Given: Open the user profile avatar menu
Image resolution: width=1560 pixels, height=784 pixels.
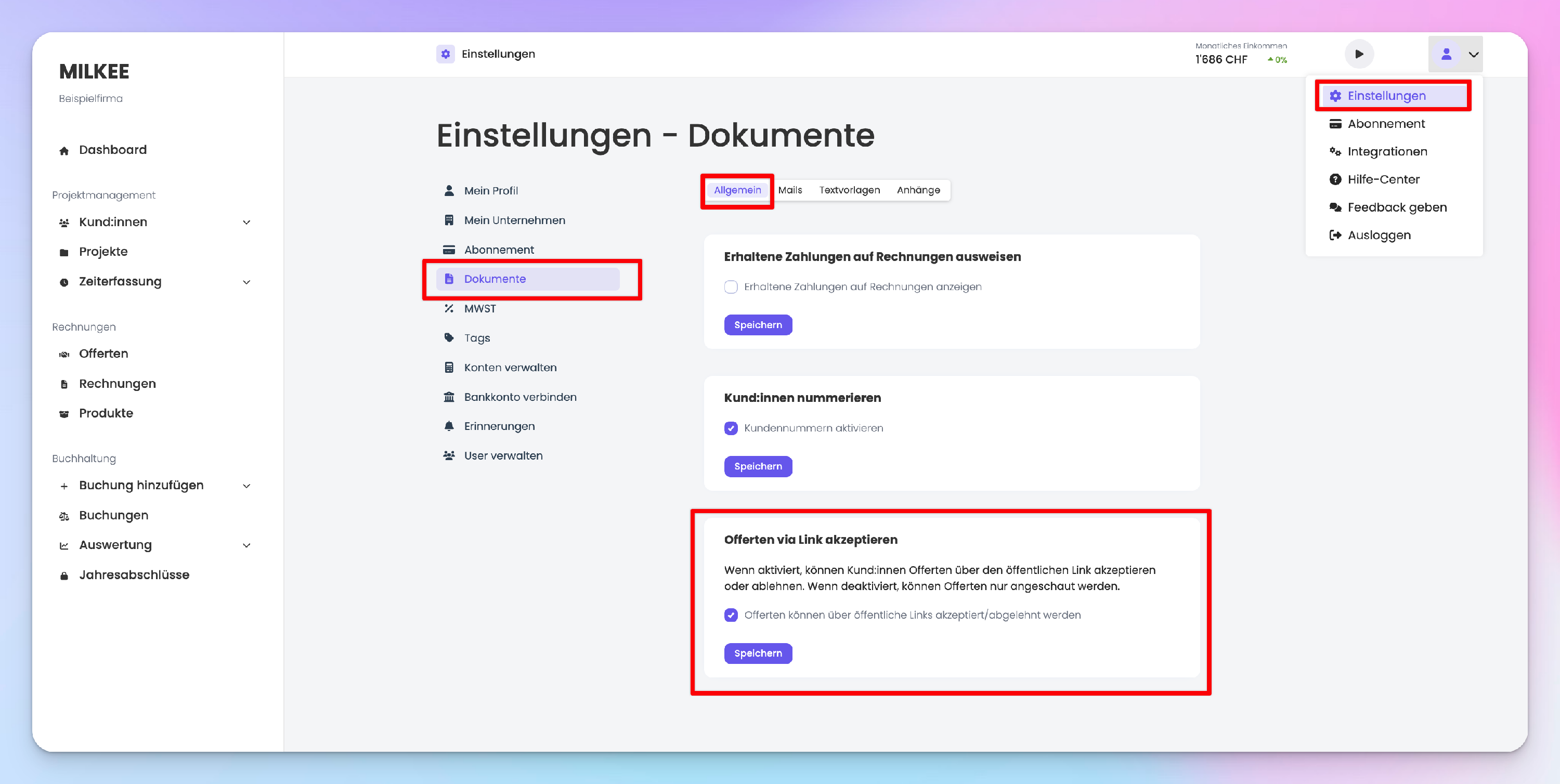Looking at the screenshot, I should tap(1446, 54).
